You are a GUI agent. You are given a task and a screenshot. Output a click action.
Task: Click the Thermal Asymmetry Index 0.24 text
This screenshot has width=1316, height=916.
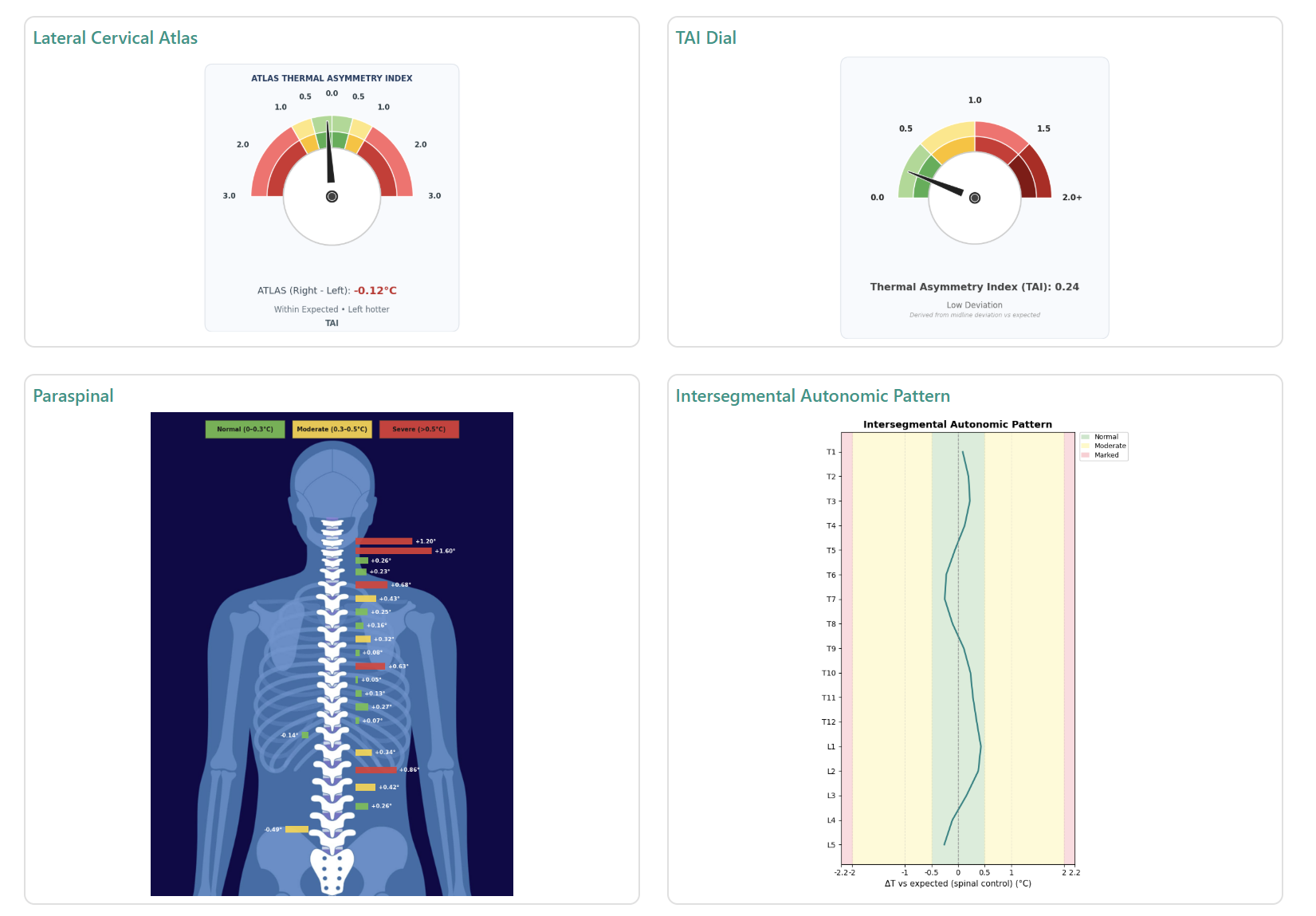(x=974, y=287)
